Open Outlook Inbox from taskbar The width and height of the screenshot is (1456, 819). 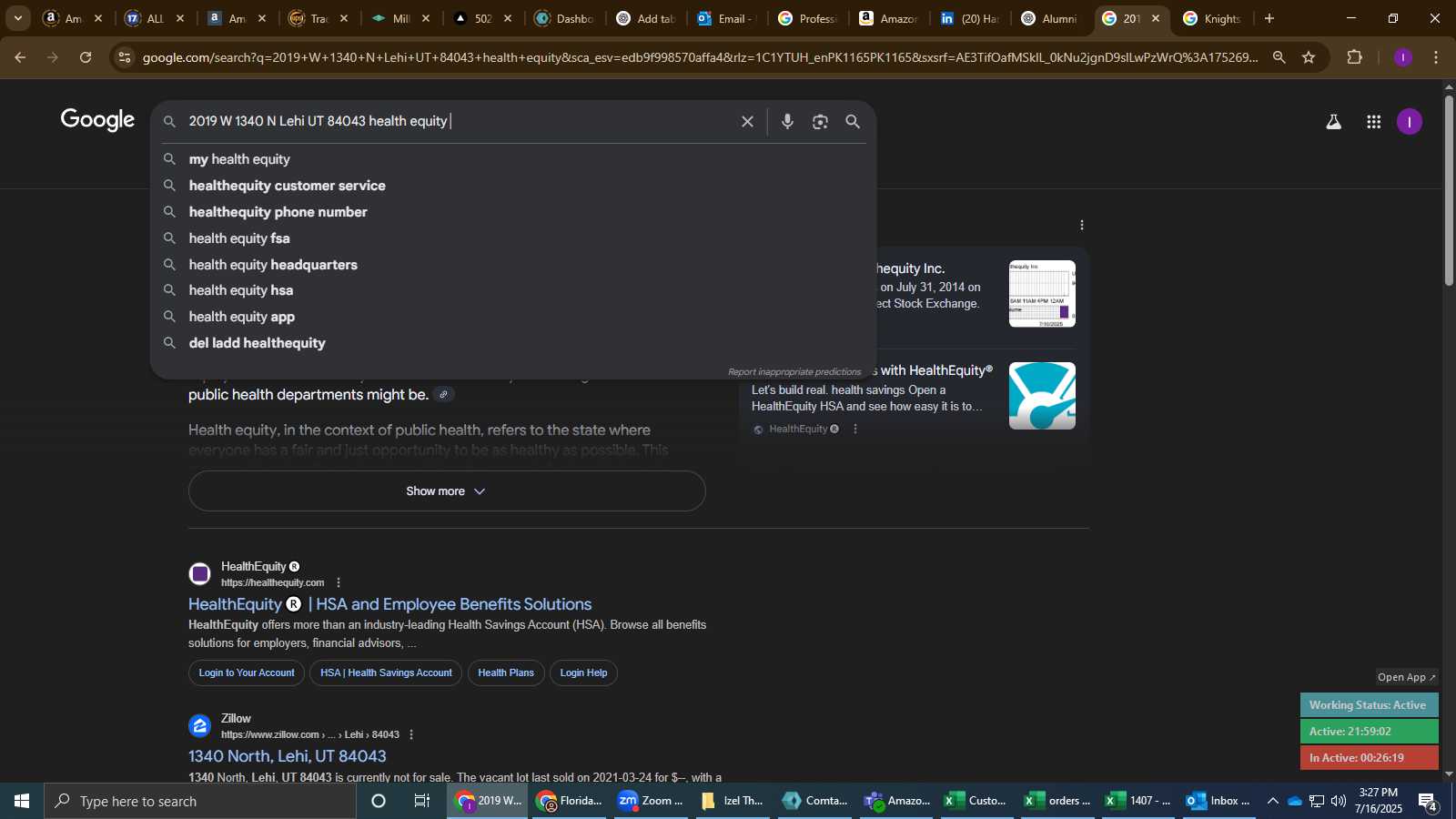pos(1218,801)
